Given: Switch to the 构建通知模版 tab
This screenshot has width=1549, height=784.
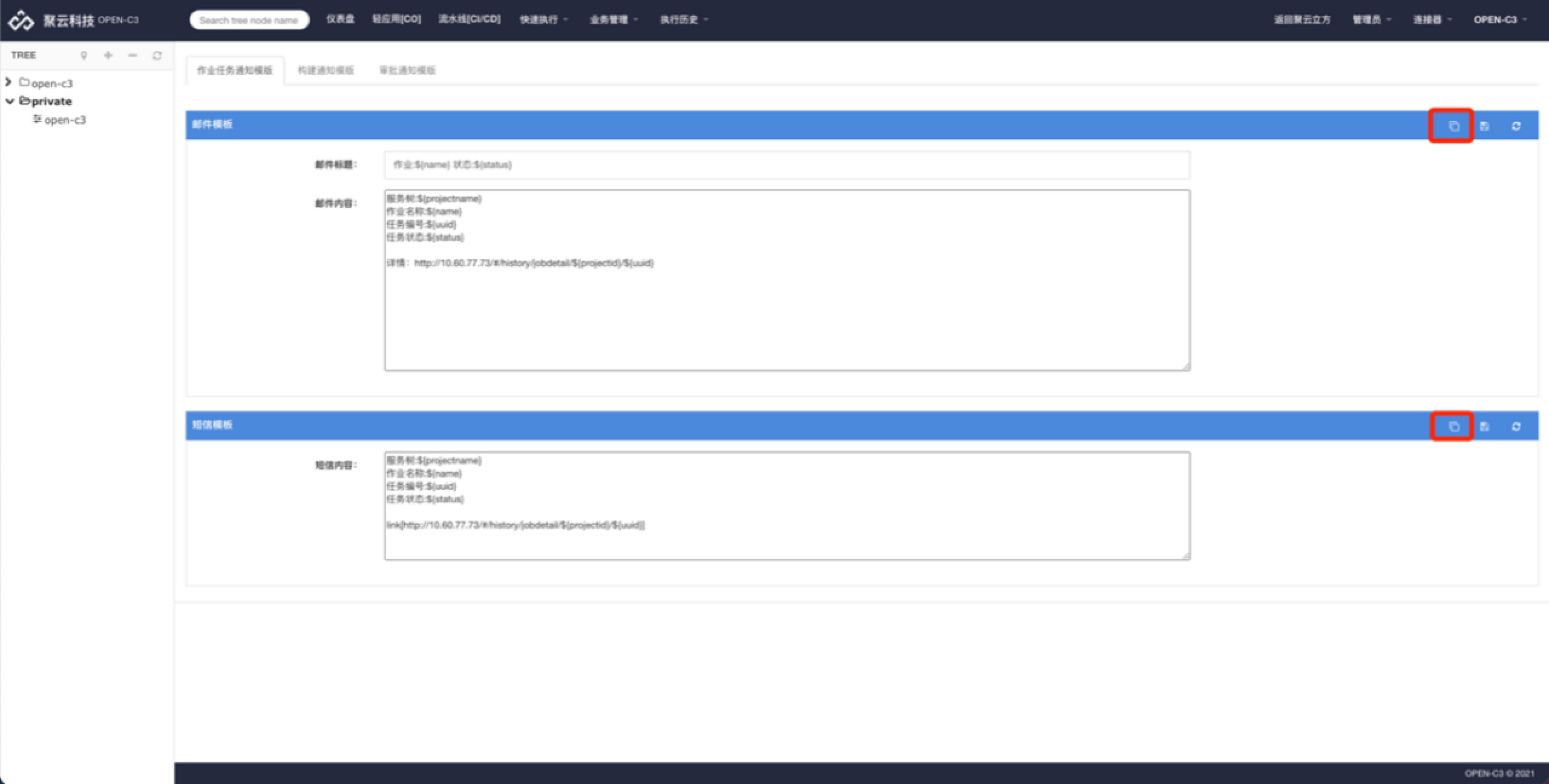Looking at the screenshot, I should tap(326, 70).
